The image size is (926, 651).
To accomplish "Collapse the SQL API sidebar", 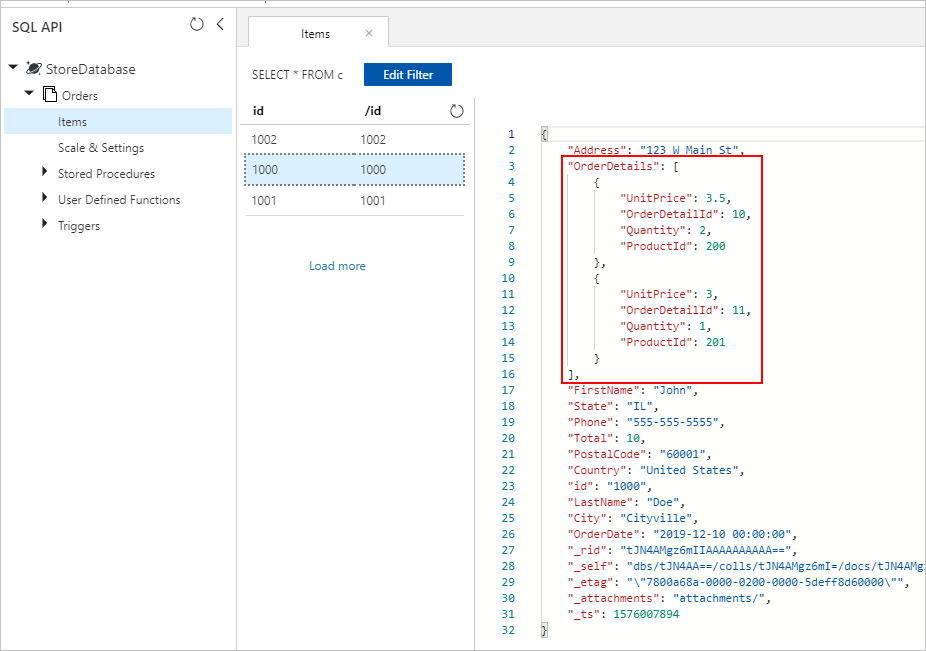I will tap(220, 26).
